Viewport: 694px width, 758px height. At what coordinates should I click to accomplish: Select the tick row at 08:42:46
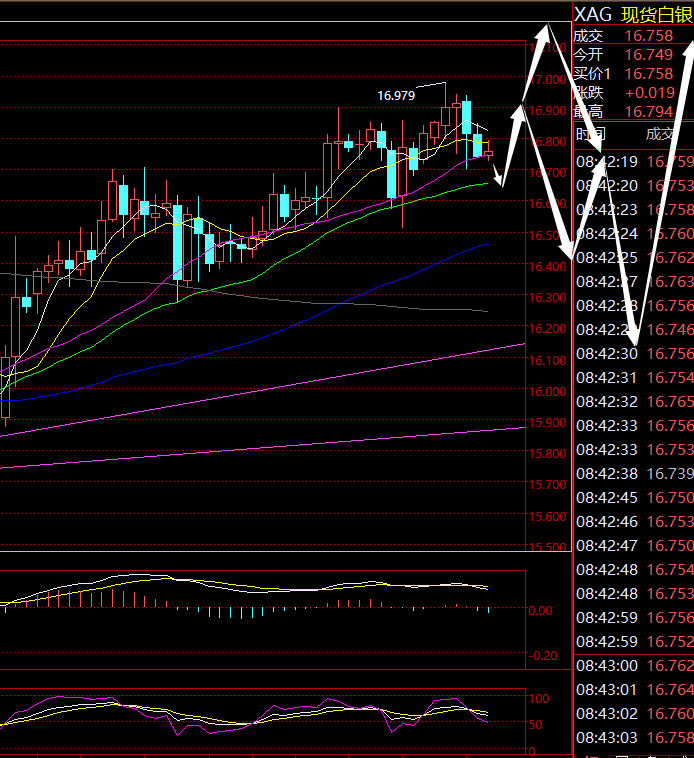click(x=634, y=522)
